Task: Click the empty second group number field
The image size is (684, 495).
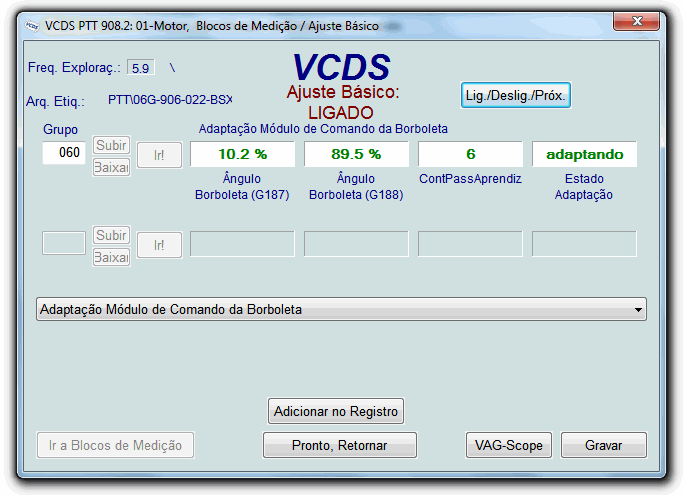Action: coord(64,243)
